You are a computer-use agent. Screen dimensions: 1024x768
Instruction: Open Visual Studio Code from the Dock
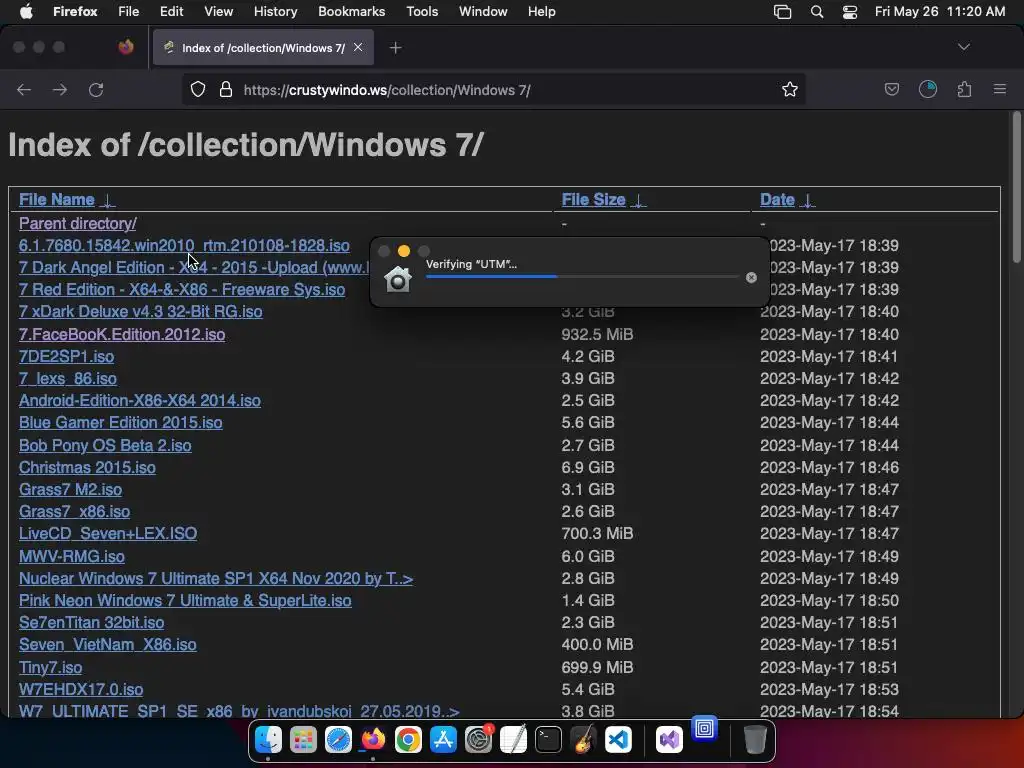coord(618,740)
